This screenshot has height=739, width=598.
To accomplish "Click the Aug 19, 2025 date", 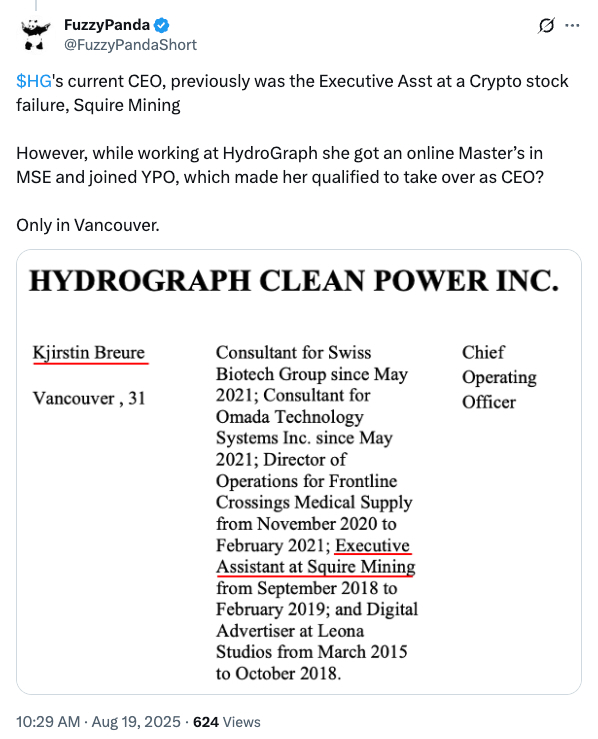I will (x=136, y=722).
